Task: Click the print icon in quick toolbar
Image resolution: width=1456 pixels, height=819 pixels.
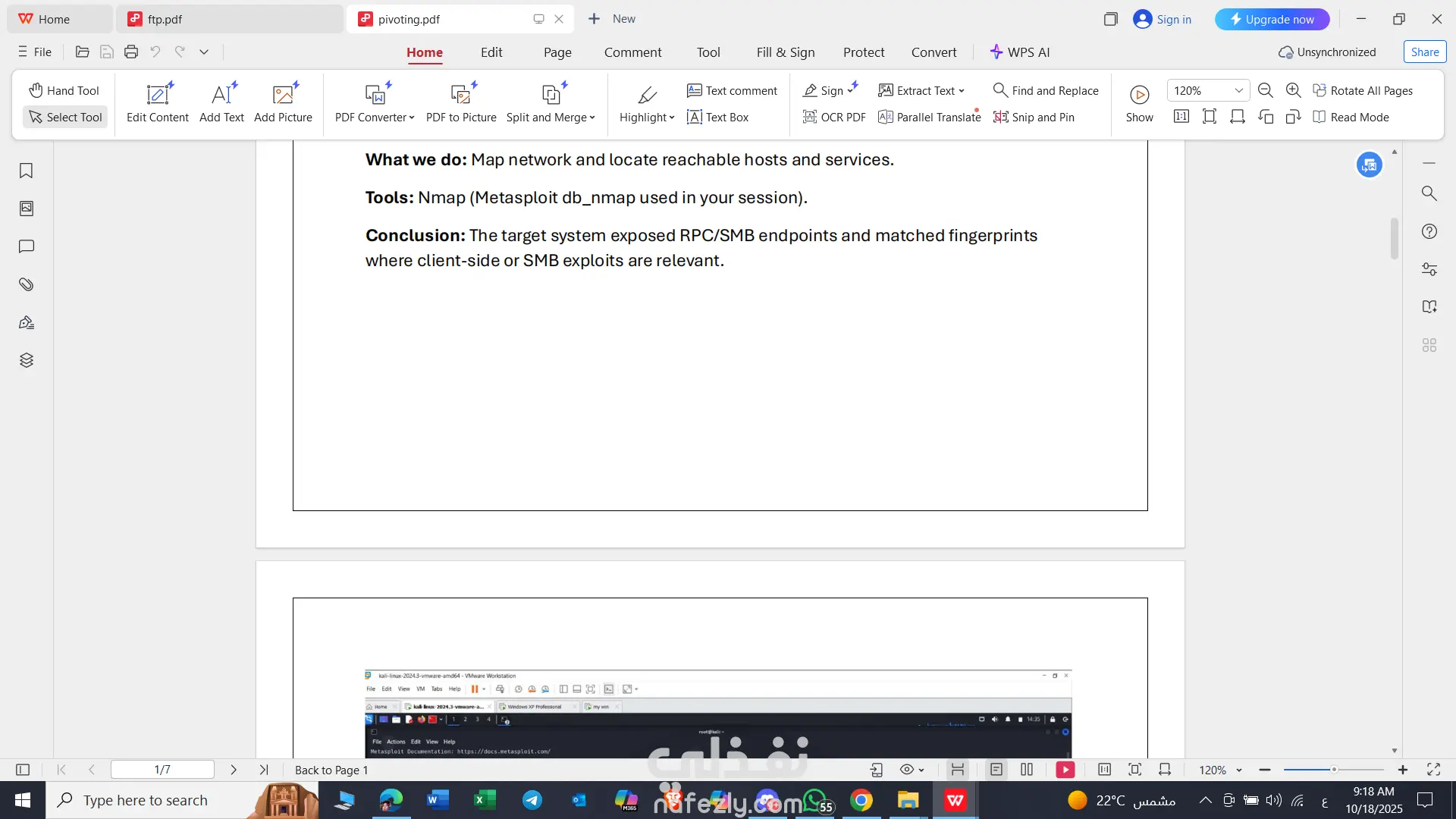Action: point(131,52)
